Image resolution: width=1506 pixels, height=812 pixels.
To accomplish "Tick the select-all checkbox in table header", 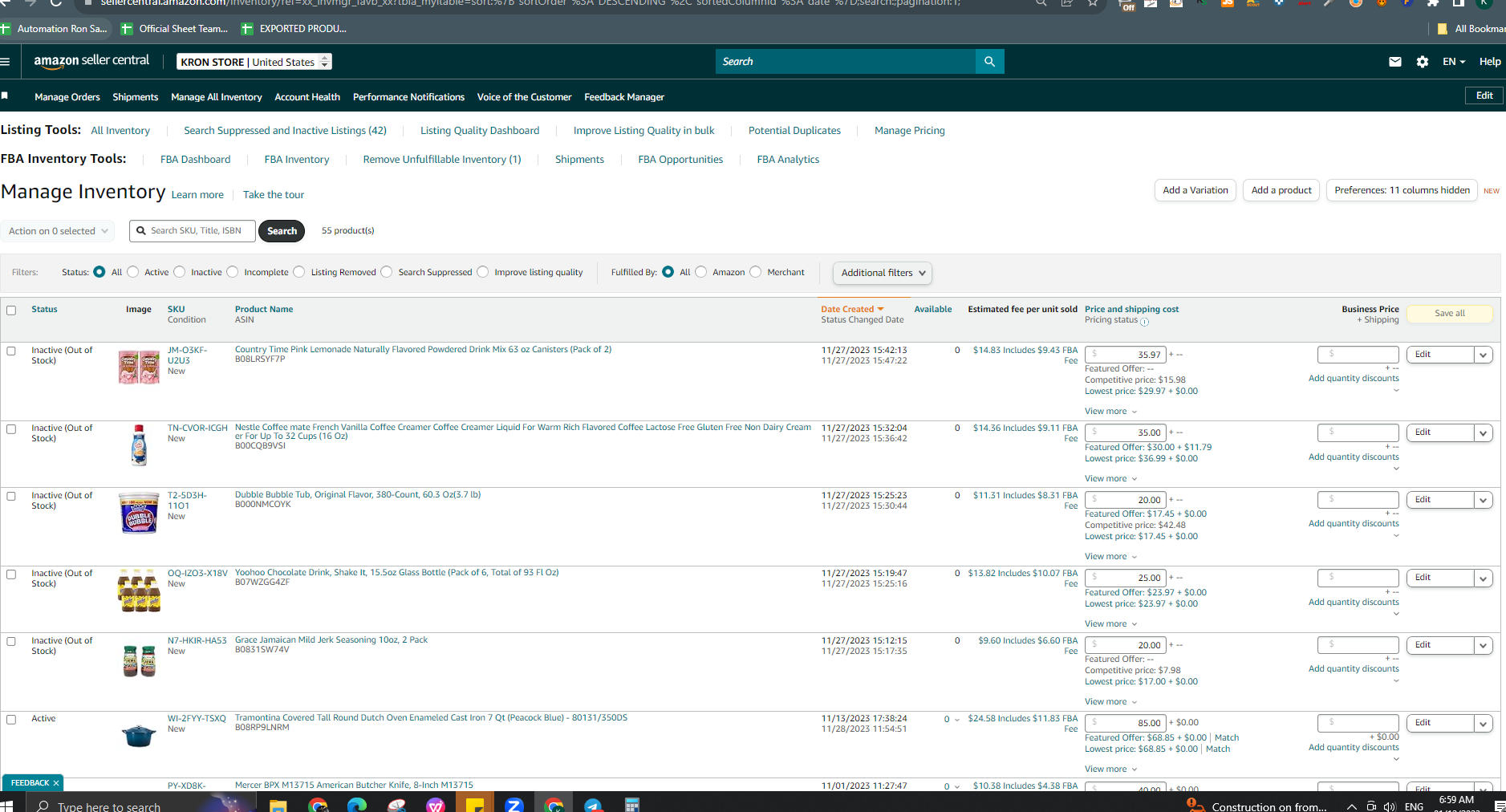I will [x=11, y=310].
